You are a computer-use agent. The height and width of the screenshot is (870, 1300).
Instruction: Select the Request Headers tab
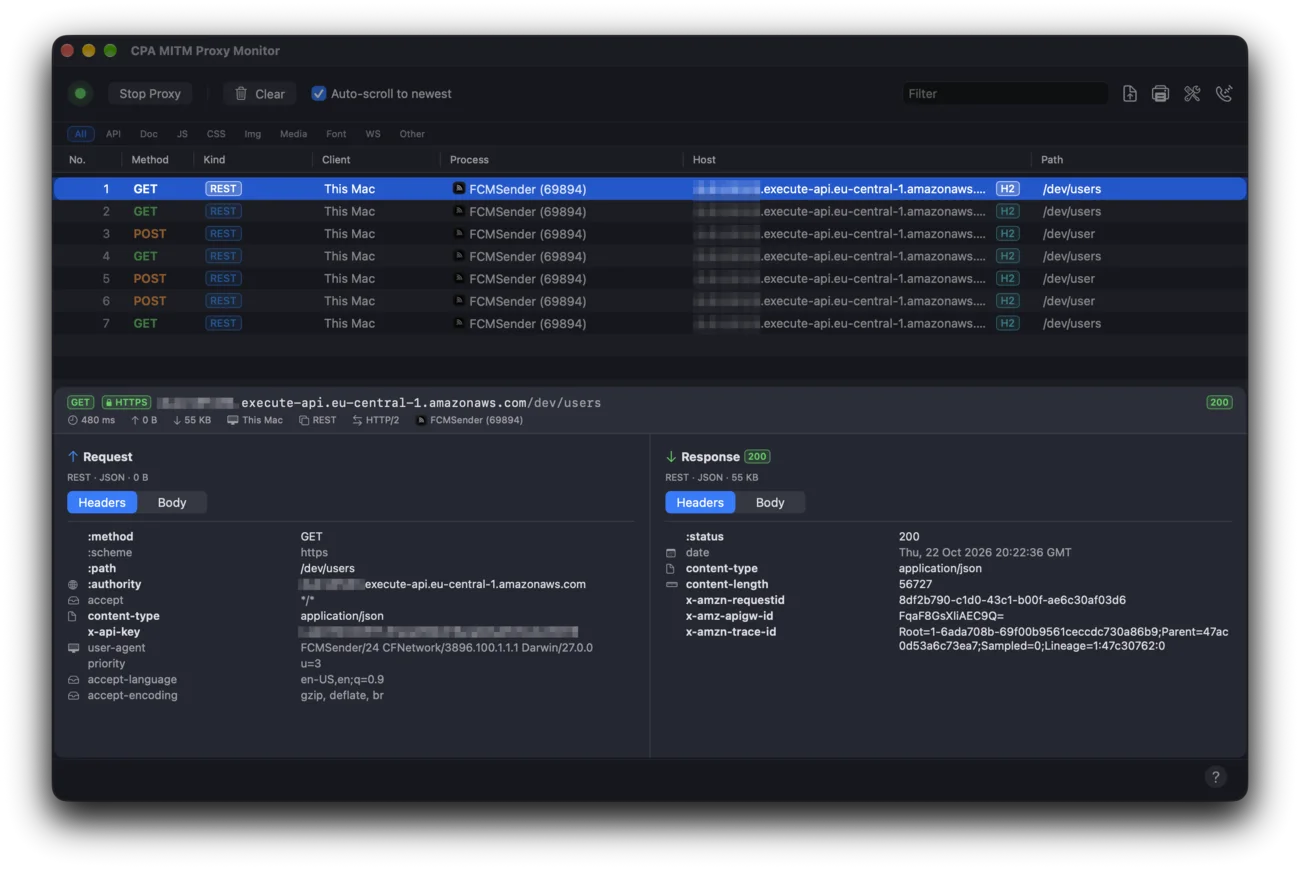click(x=102, y=503)
